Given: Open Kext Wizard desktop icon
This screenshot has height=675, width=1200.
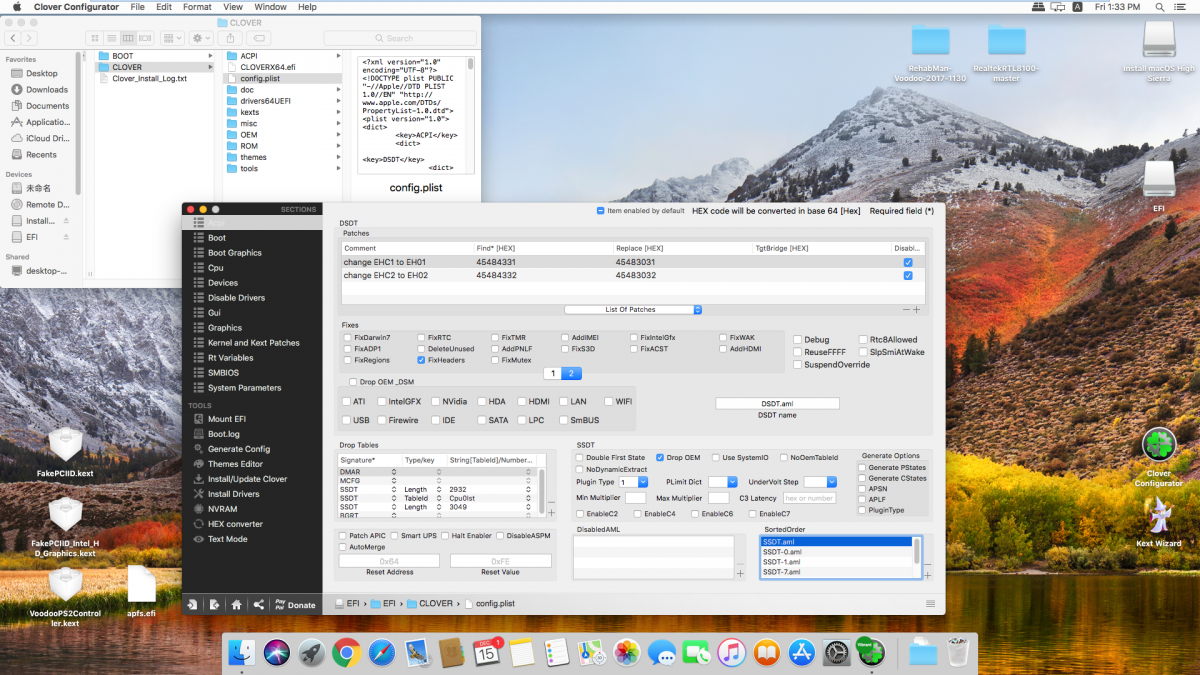Looking at the screenshot, I should 1158,515.
